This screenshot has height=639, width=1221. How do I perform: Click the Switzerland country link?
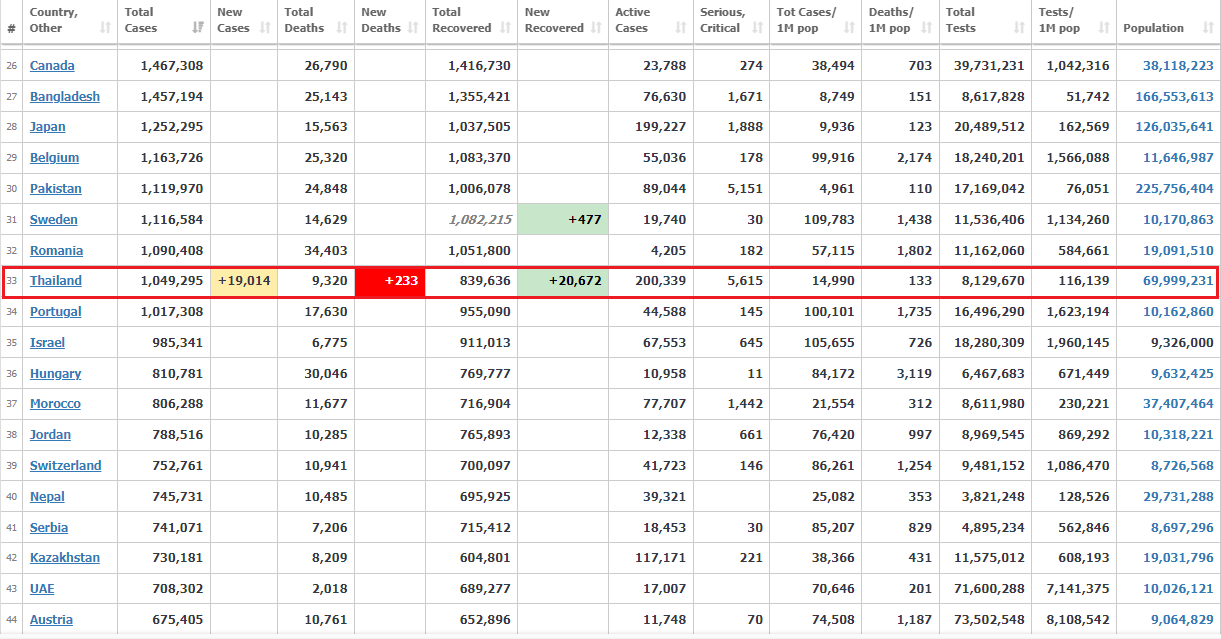tap(65, 466)
